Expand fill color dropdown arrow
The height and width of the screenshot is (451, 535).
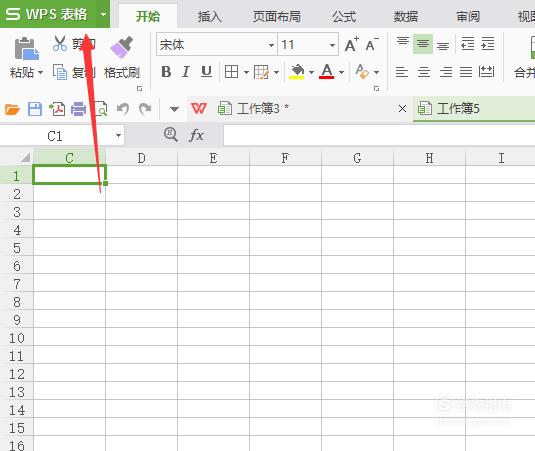pyautogui.click(x=311, y=72)
